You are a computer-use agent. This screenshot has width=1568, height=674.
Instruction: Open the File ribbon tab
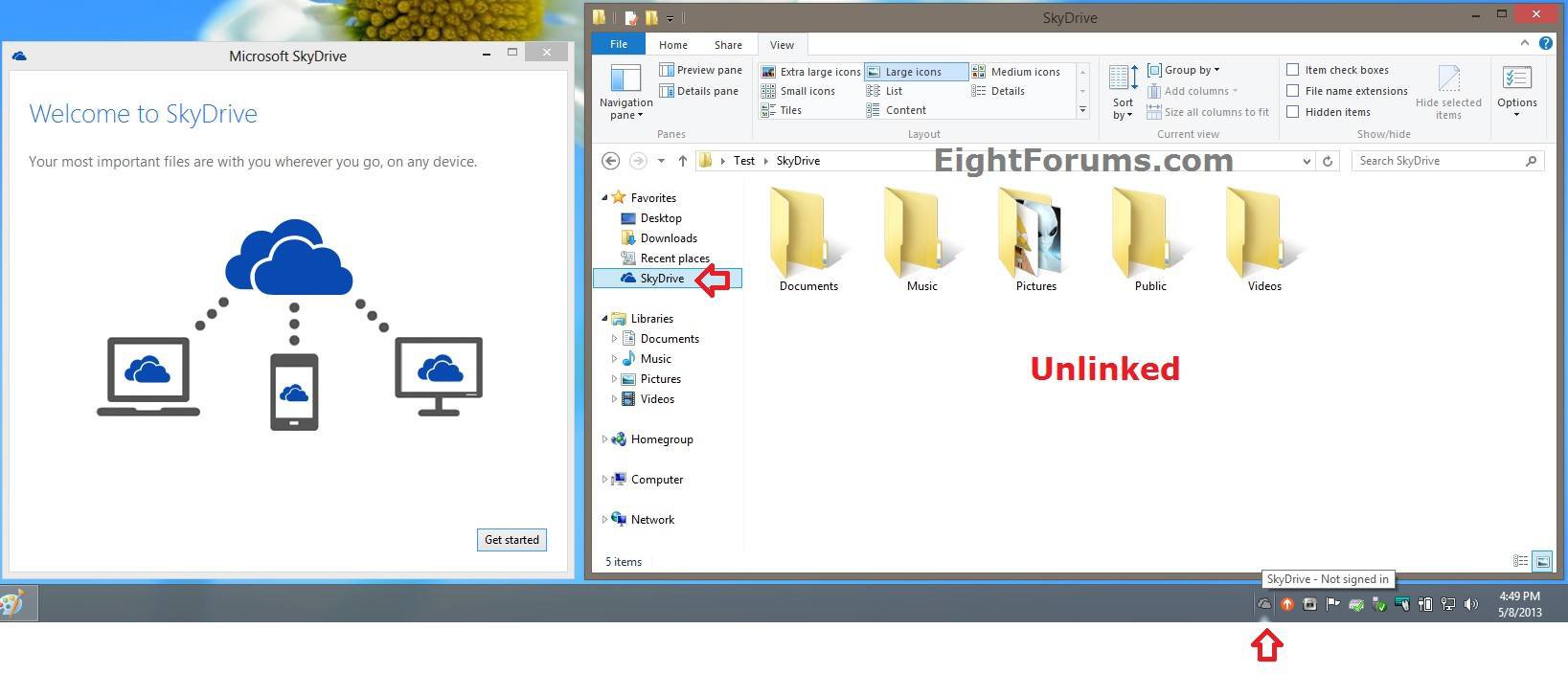click(619, 45)
